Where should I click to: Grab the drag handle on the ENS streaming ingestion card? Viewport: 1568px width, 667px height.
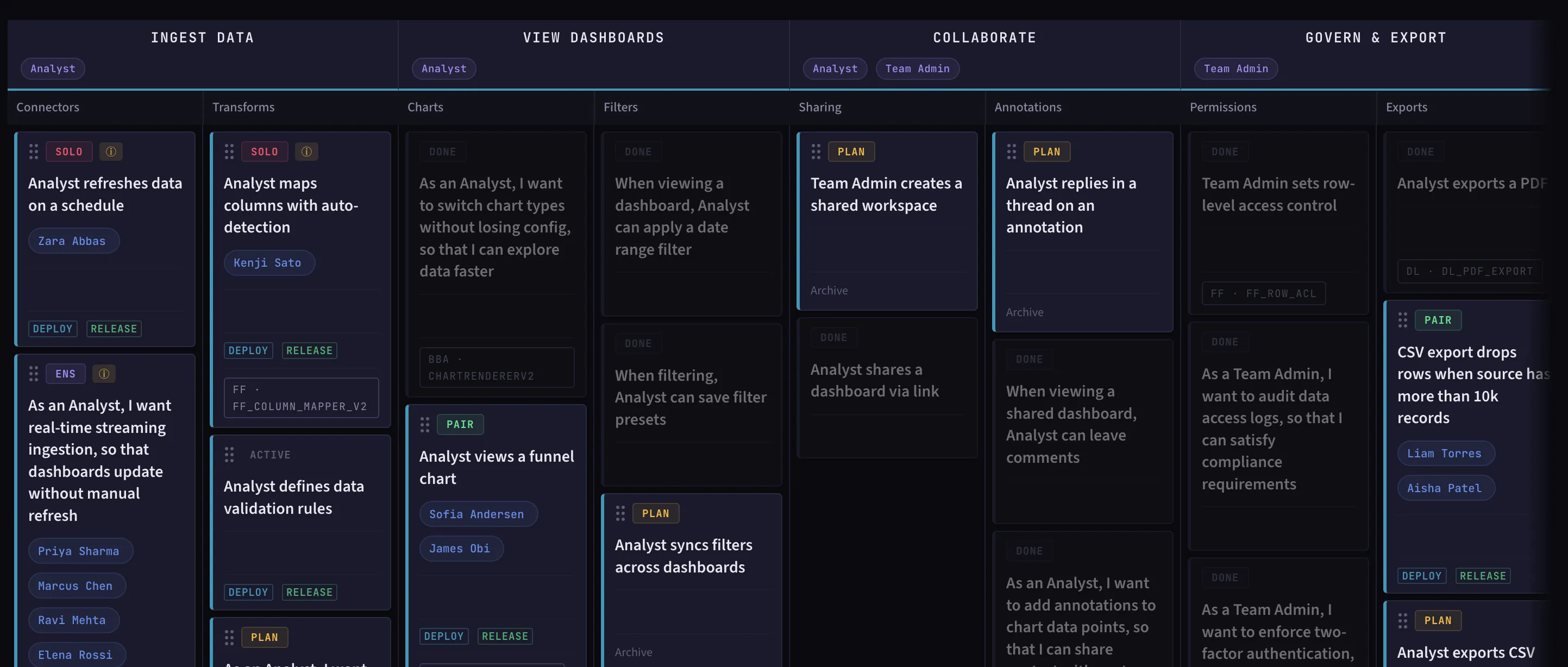coord(34,374)
